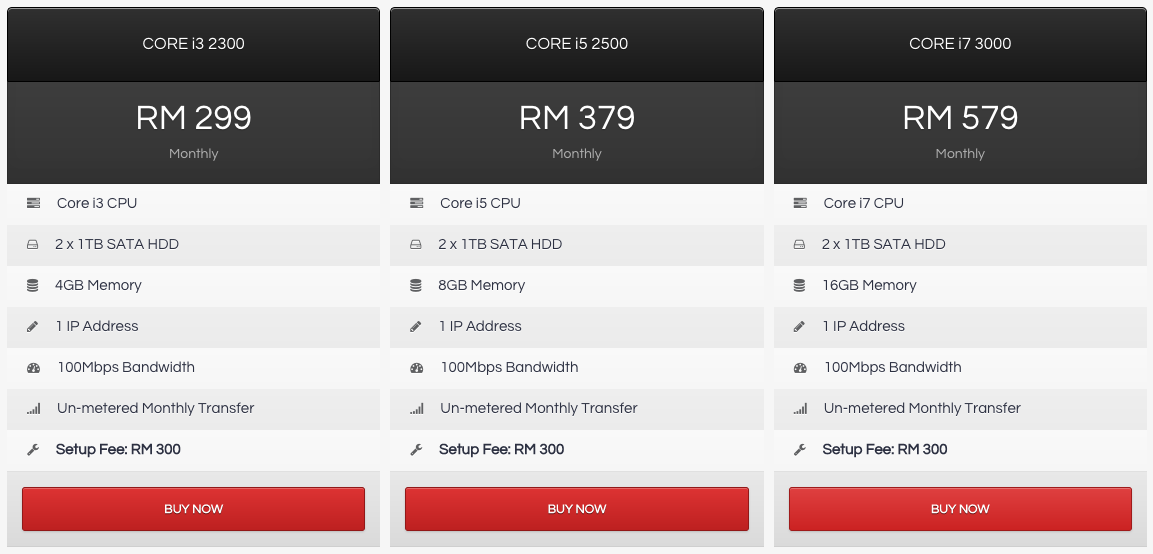The image size is (1153, 554).
Task: Click the Buy Now button for Core i5 2500
Action: point(576,508)
